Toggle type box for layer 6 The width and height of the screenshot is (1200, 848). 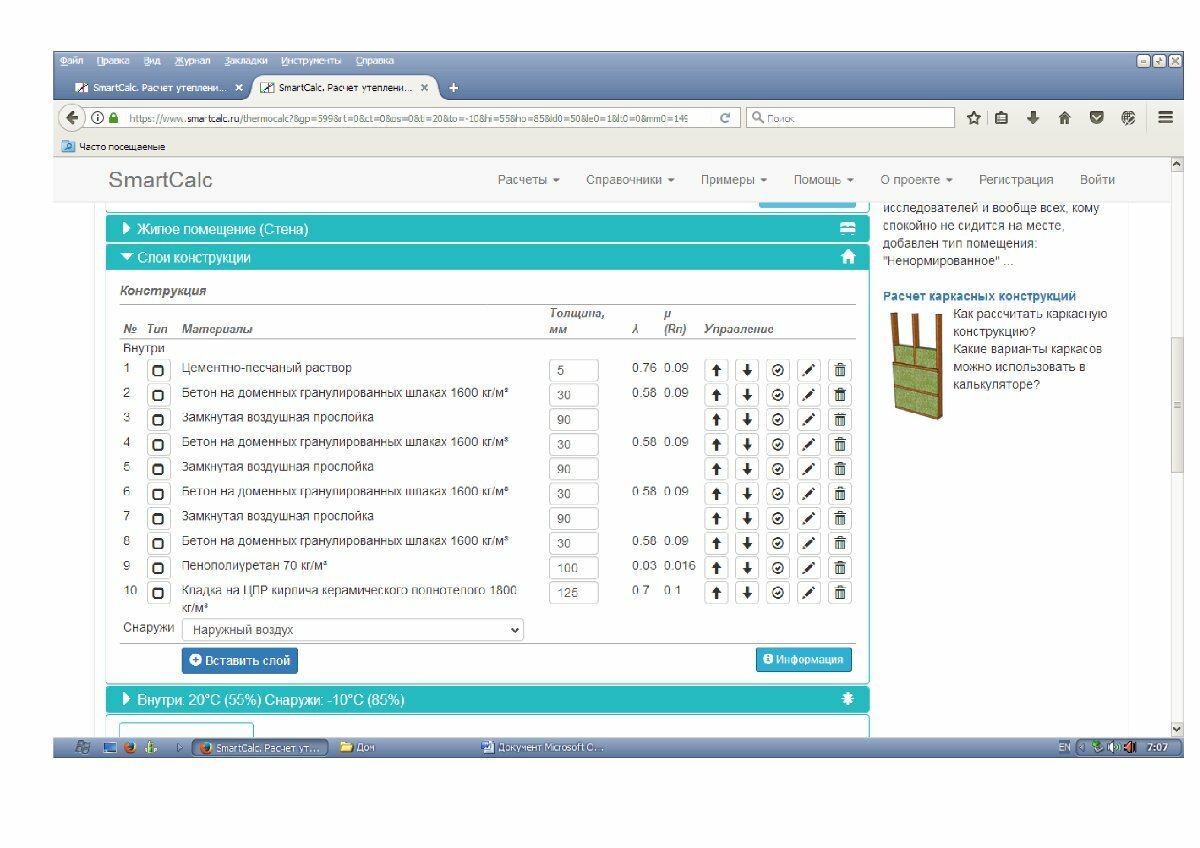(158, 494)
